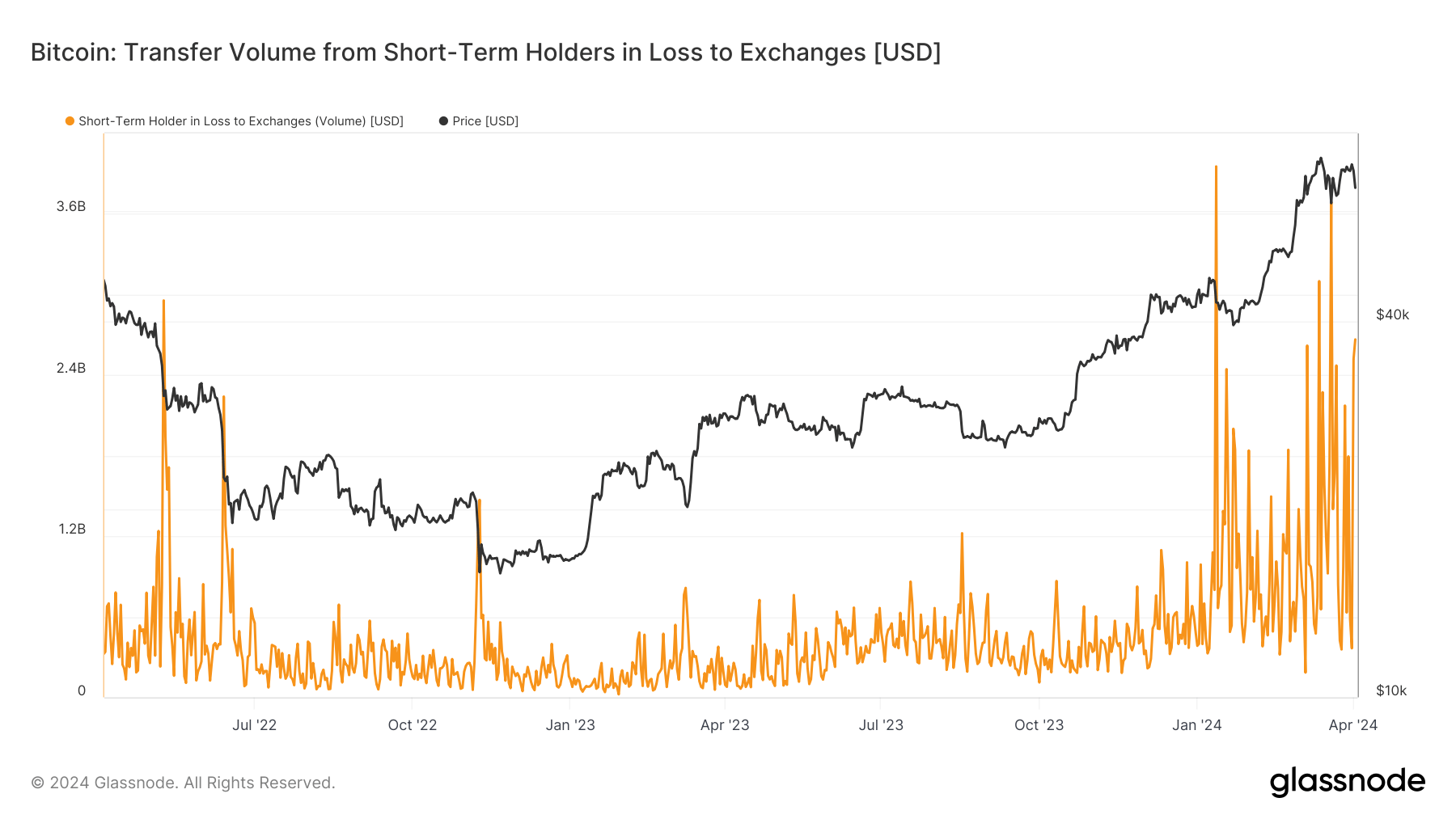This screenshot has width=1456, height=819.
Task: Click the chart title text
Action: 485,53
